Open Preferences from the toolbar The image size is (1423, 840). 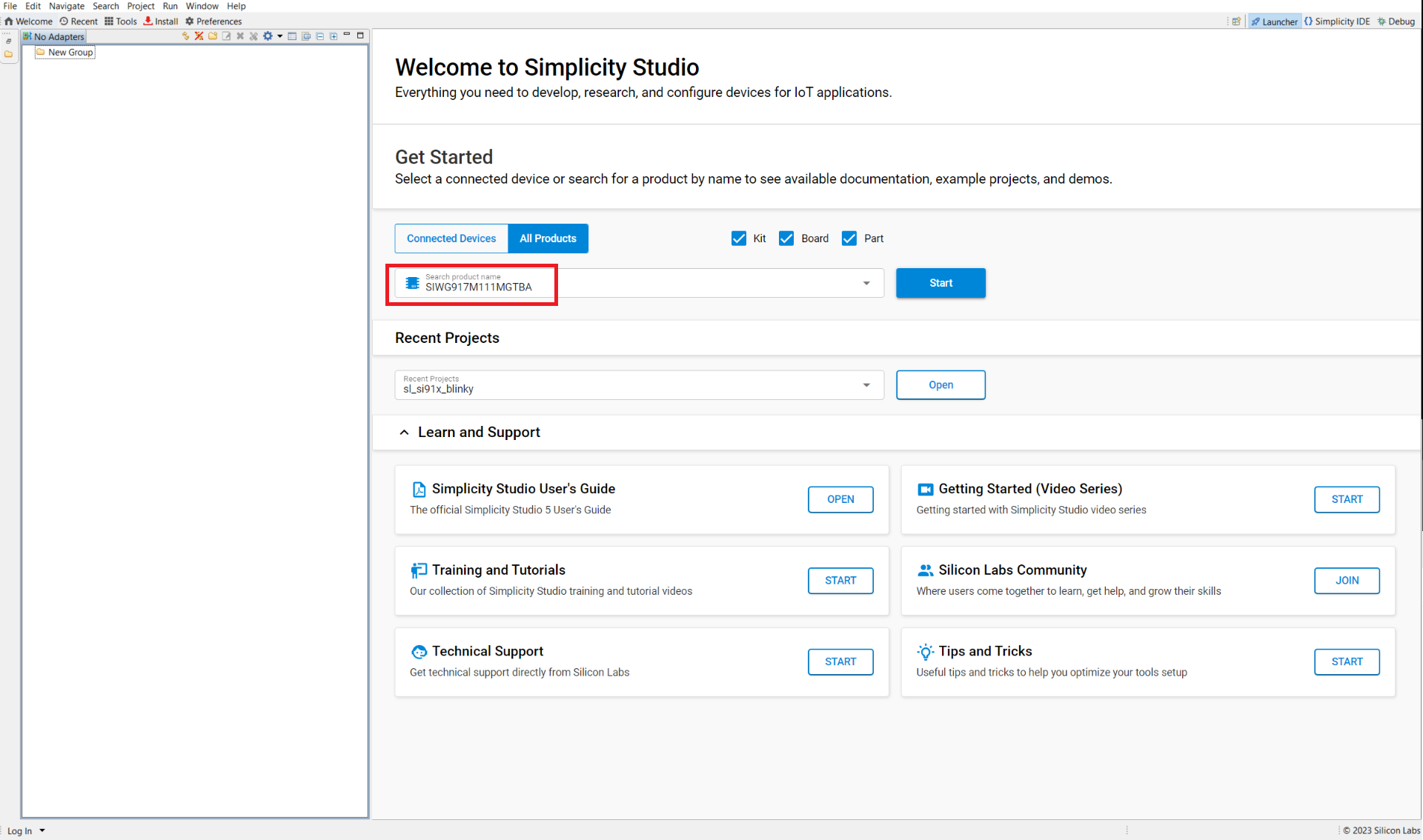(213, 21)
